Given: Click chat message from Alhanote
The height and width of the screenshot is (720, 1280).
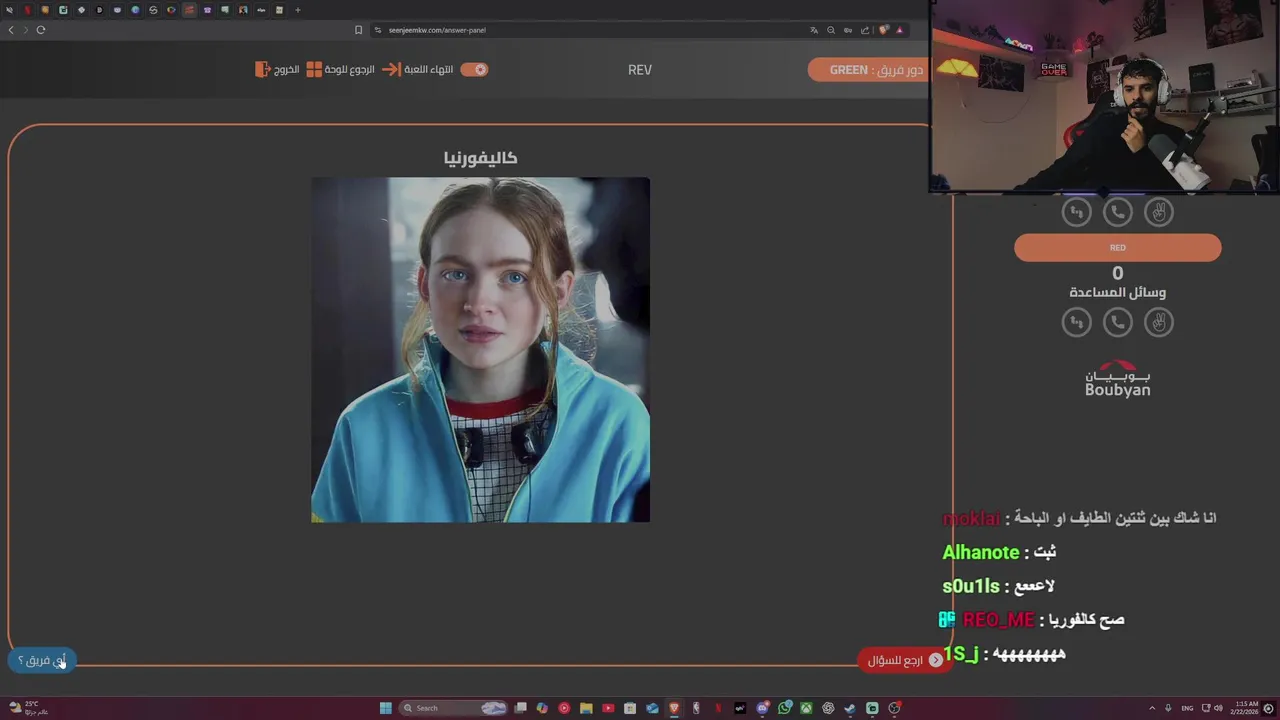Looking at the screenshot, I should pyautogui.click(x=999, y=552).
